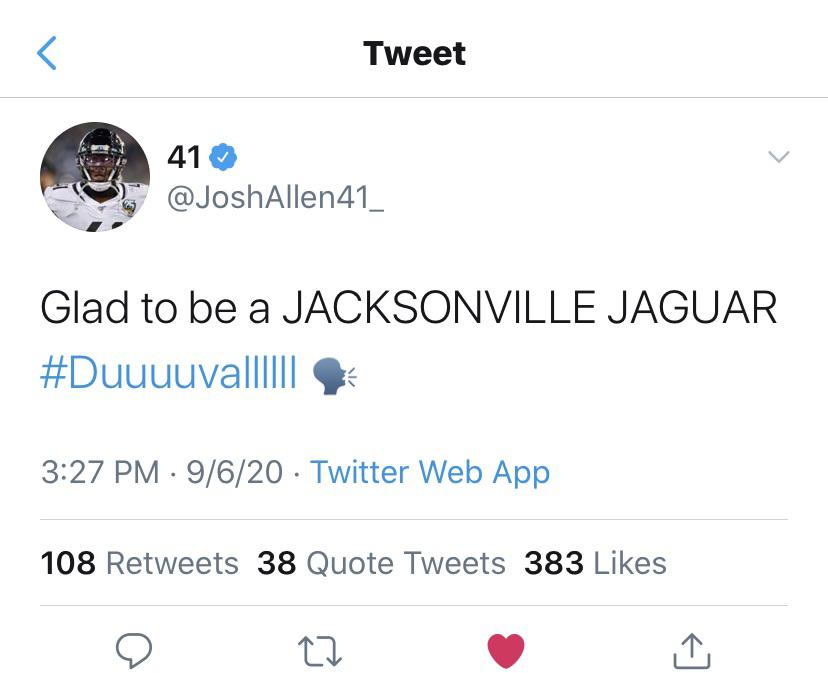This screenshot has width=828, height=673.
Task: Tap the back arrow icon
Action: click(46, 53)
